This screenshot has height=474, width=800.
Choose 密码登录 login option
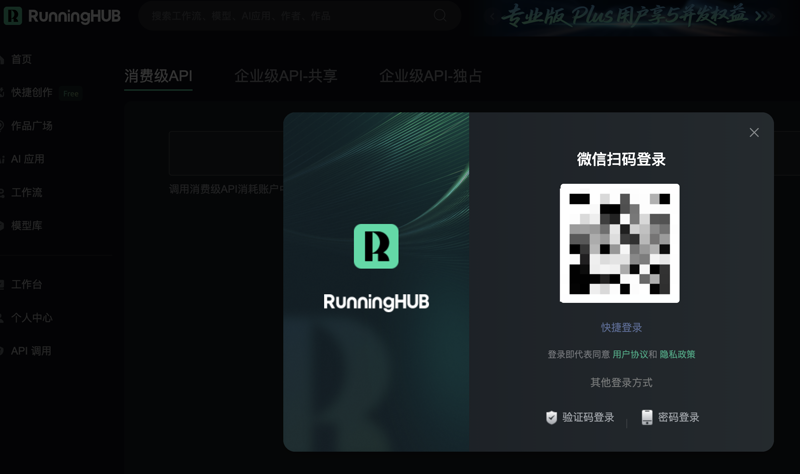pos(670,417)
